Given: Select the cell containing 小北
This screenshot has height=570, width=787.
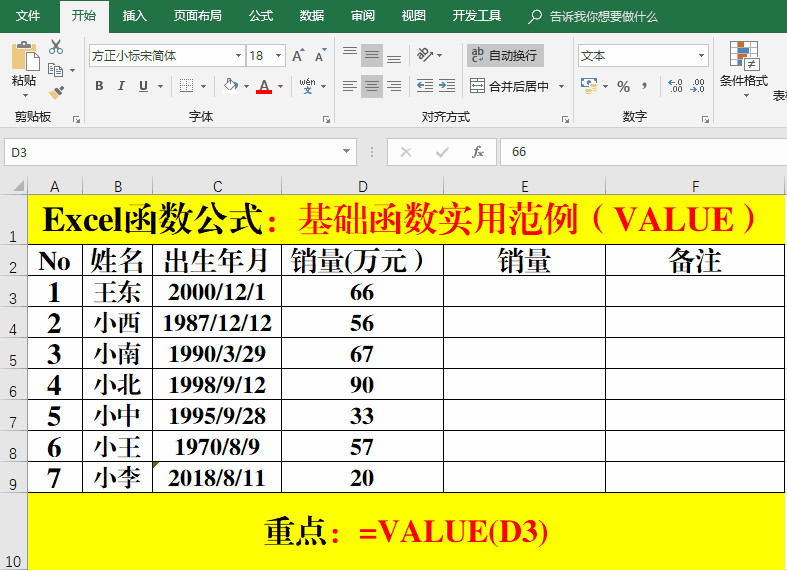Looking at the screenshot, I should (117, 385).
